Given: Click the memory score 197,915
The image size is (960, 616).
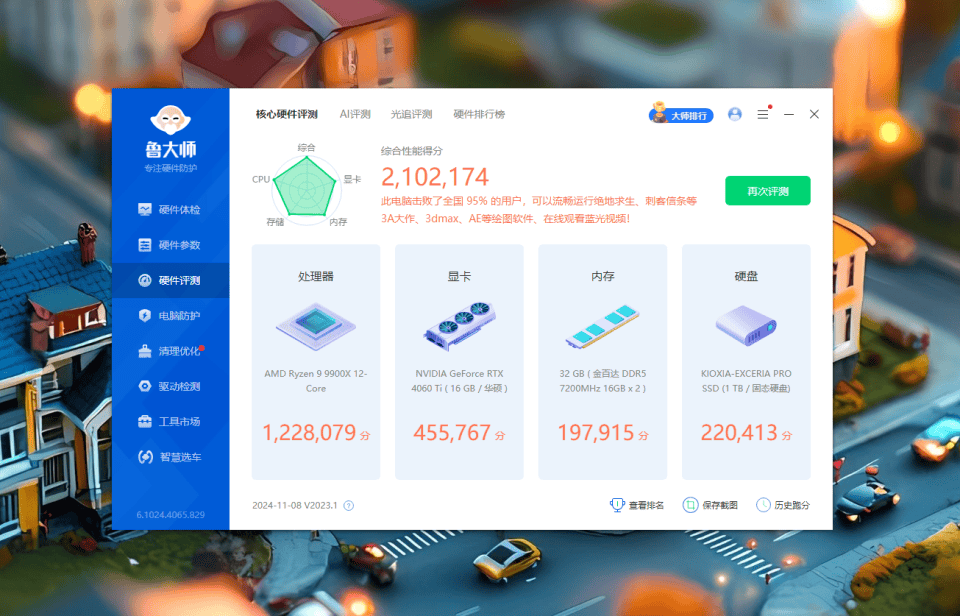Looking at the screenshot, I should tap(596, 433).
